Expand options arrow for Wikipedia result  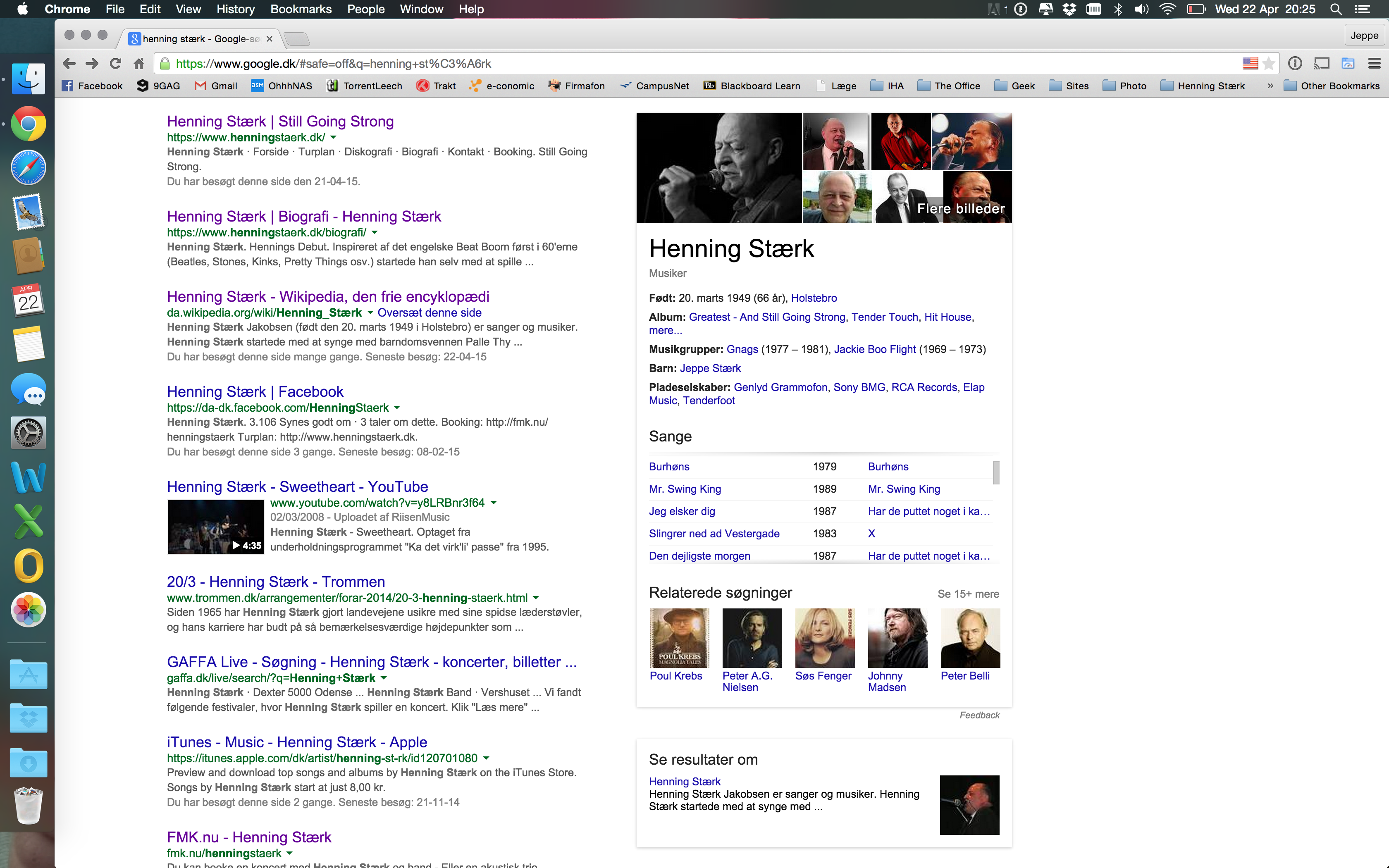pos(370,313)
